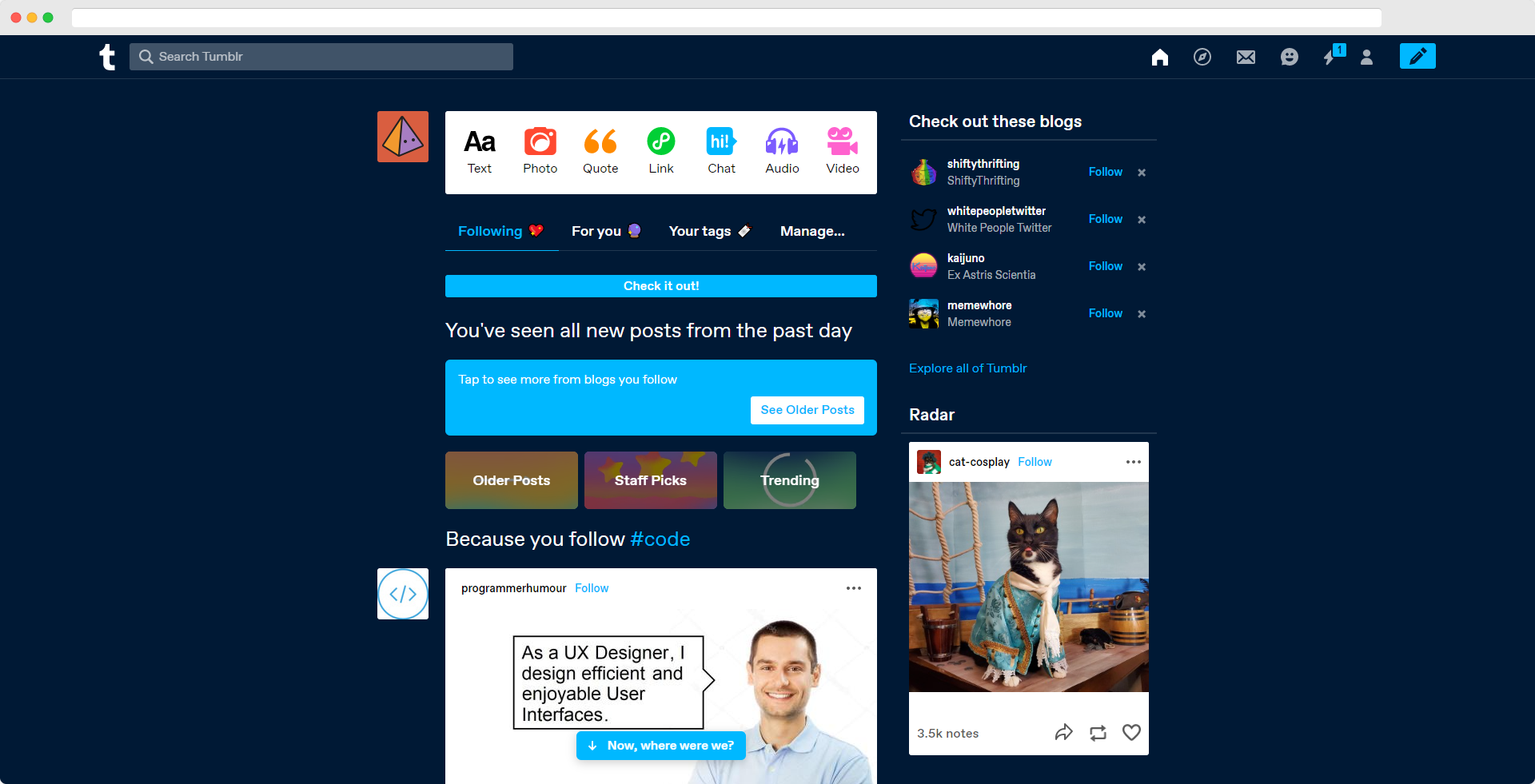1535x784 pixels.
Task: Click the blue pencil compose button
Action: [x=1417, y=56]
